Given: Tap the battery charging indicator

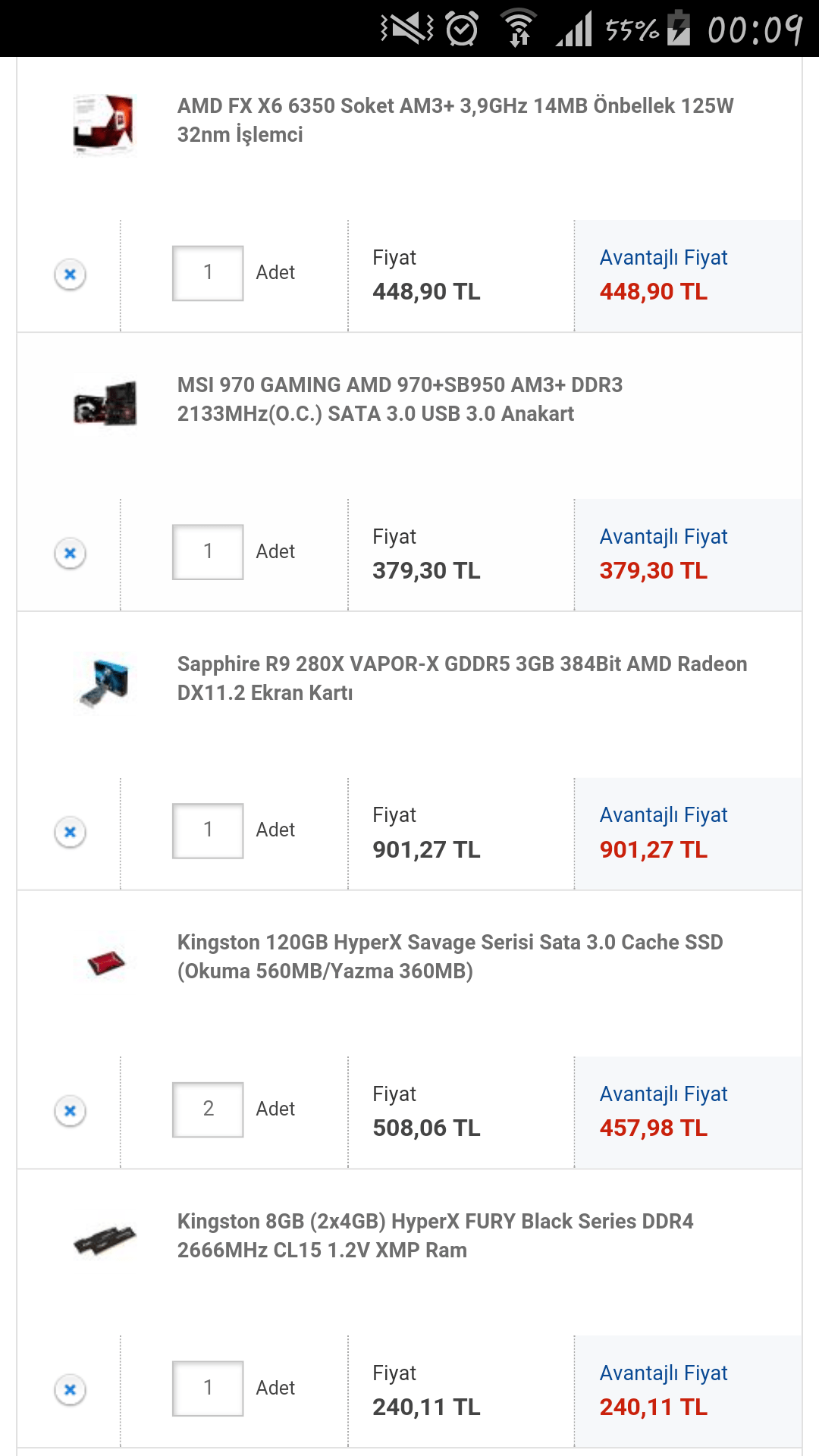Looking at the screenshot, I should click(677, 27).
